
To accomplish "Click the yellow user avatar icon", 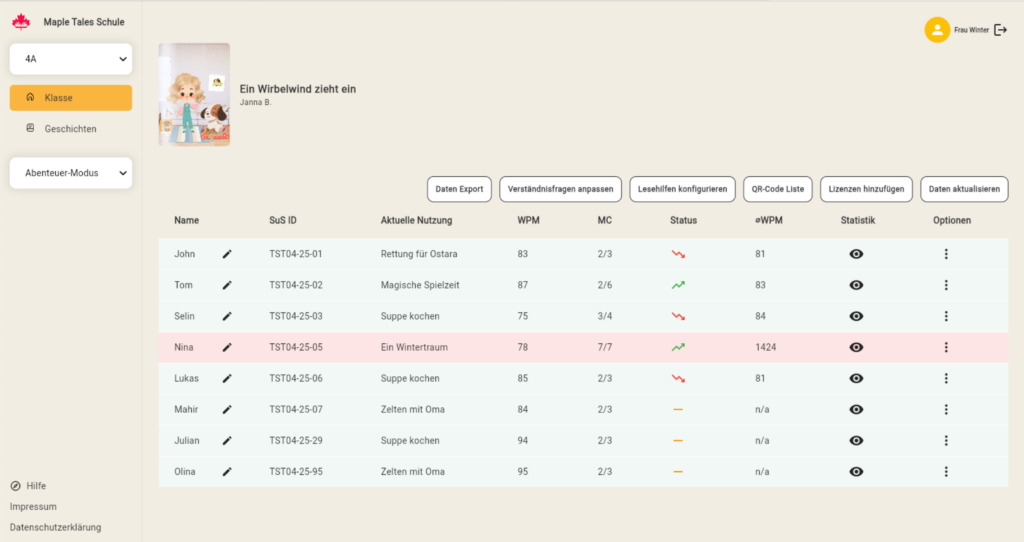I will point(937,30).
